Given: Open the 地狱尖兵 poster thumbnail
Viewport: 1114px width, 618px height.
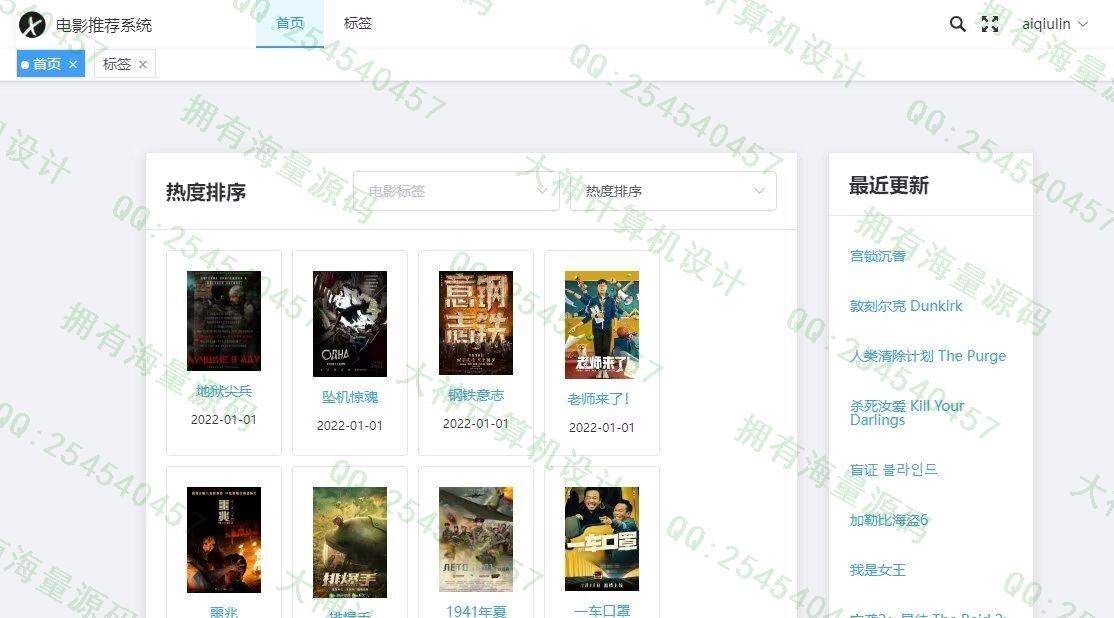Looking at the screenshot, I should pyautogui.click(x=224, y=320).
